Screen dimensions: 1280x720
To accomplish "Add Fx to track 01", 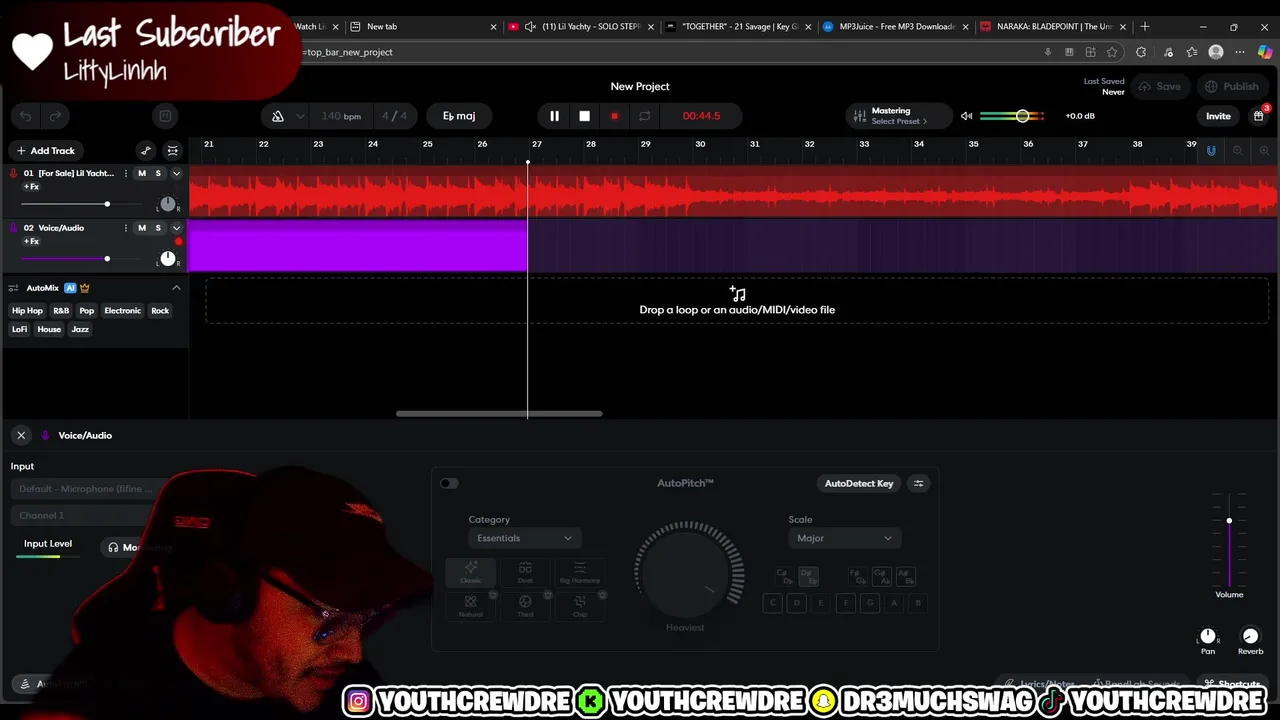I will click(x=31, y=187).
